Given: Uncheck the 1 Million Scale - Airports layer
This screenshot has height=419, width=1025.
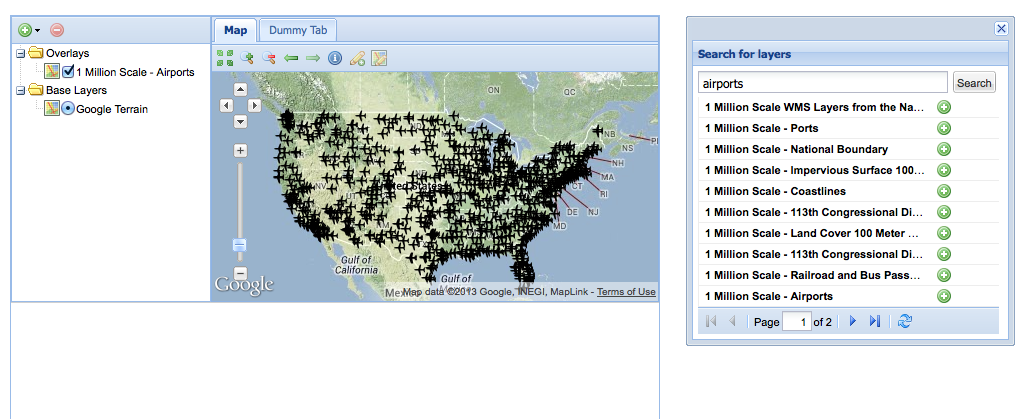Looking at the screenshot, I should pos(68,72).
